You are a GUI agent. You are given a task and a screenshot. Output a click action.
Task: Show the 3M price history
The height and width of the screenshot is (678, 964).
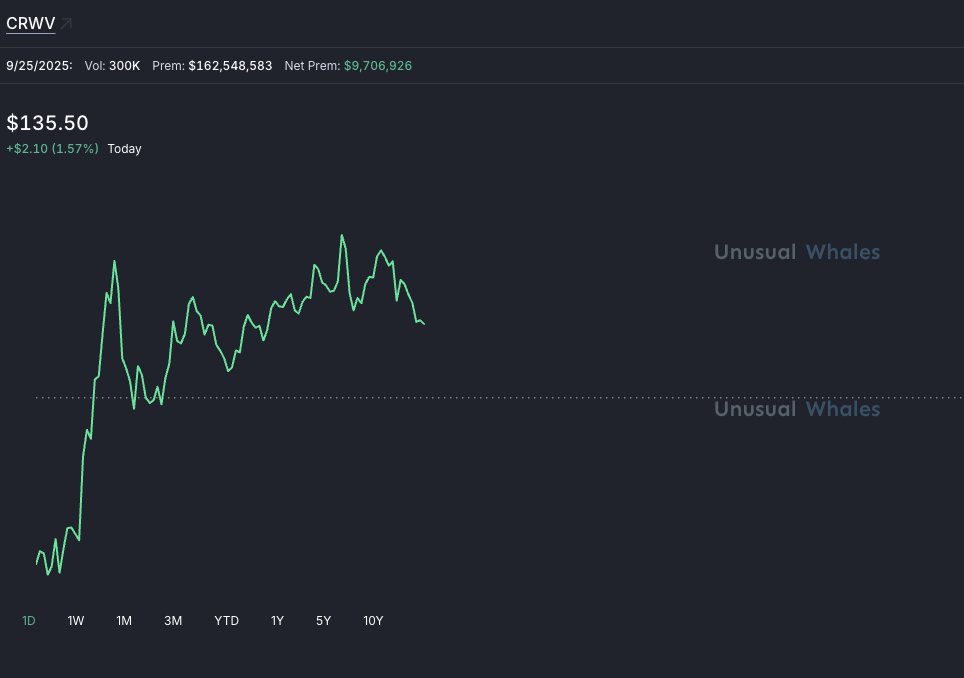tap(173, 621)
